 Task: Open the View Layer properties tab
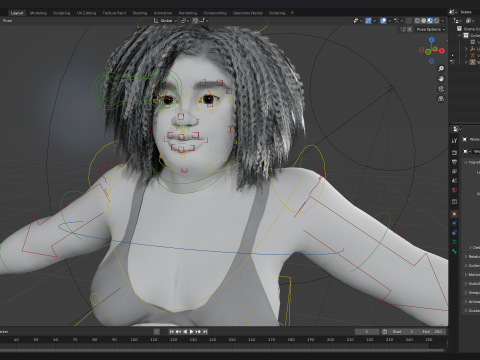[x=454, y=171]
